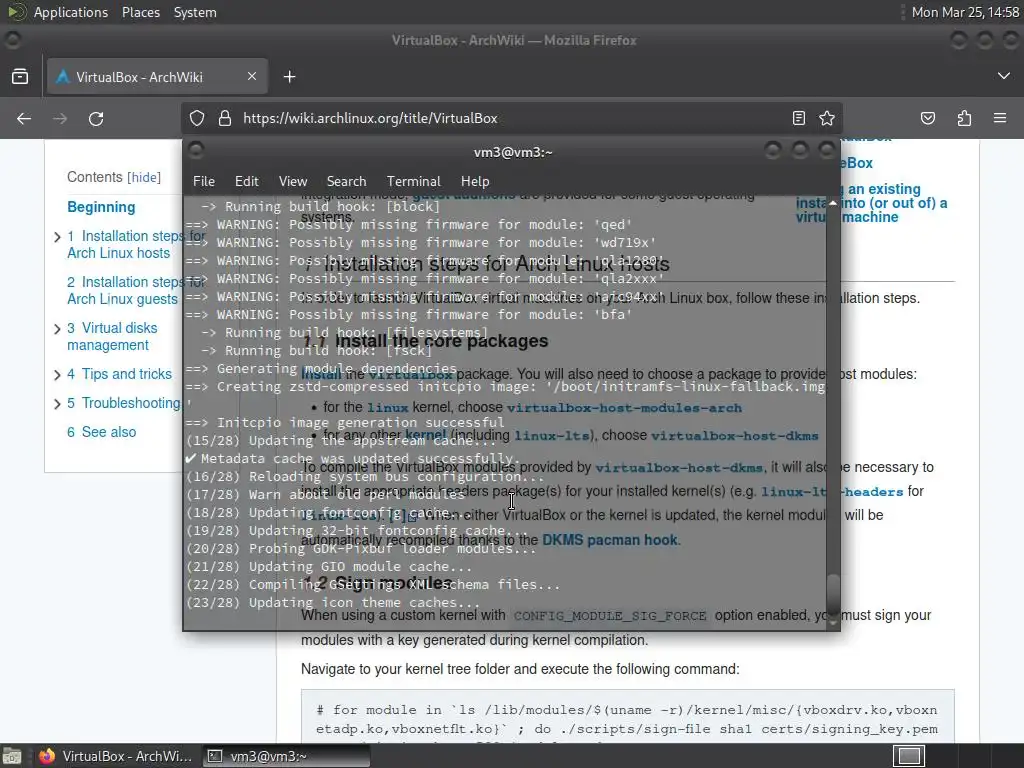1024x768 pixels.
Task: Click the workspace switcher in bottom panel
Action: (x=908, y=756)
